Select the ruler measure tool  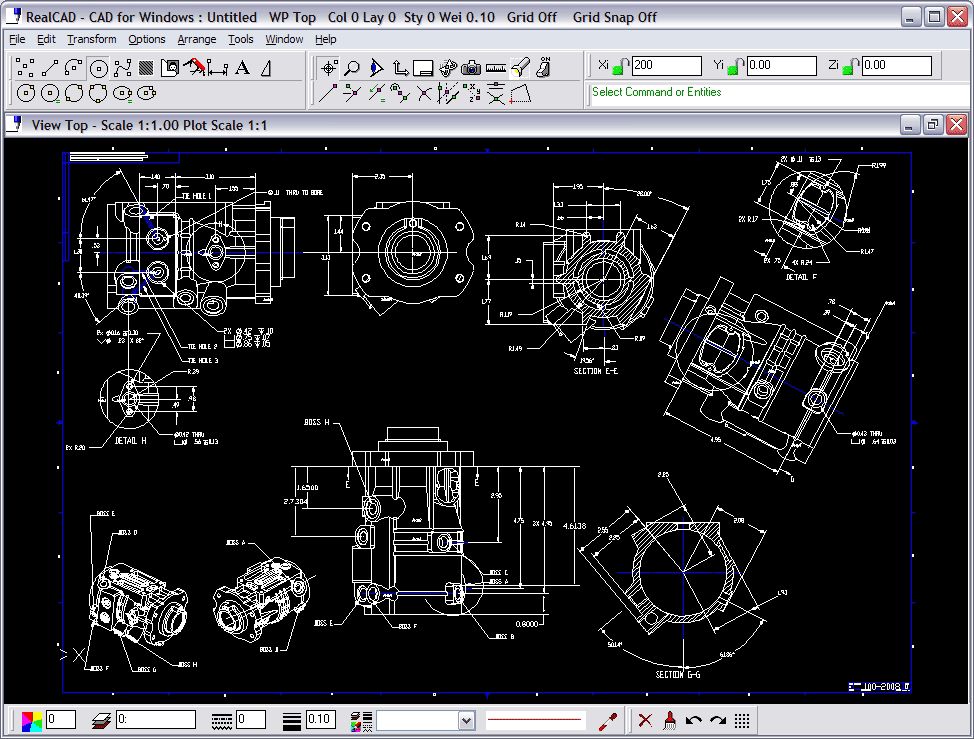pos(496,68)
